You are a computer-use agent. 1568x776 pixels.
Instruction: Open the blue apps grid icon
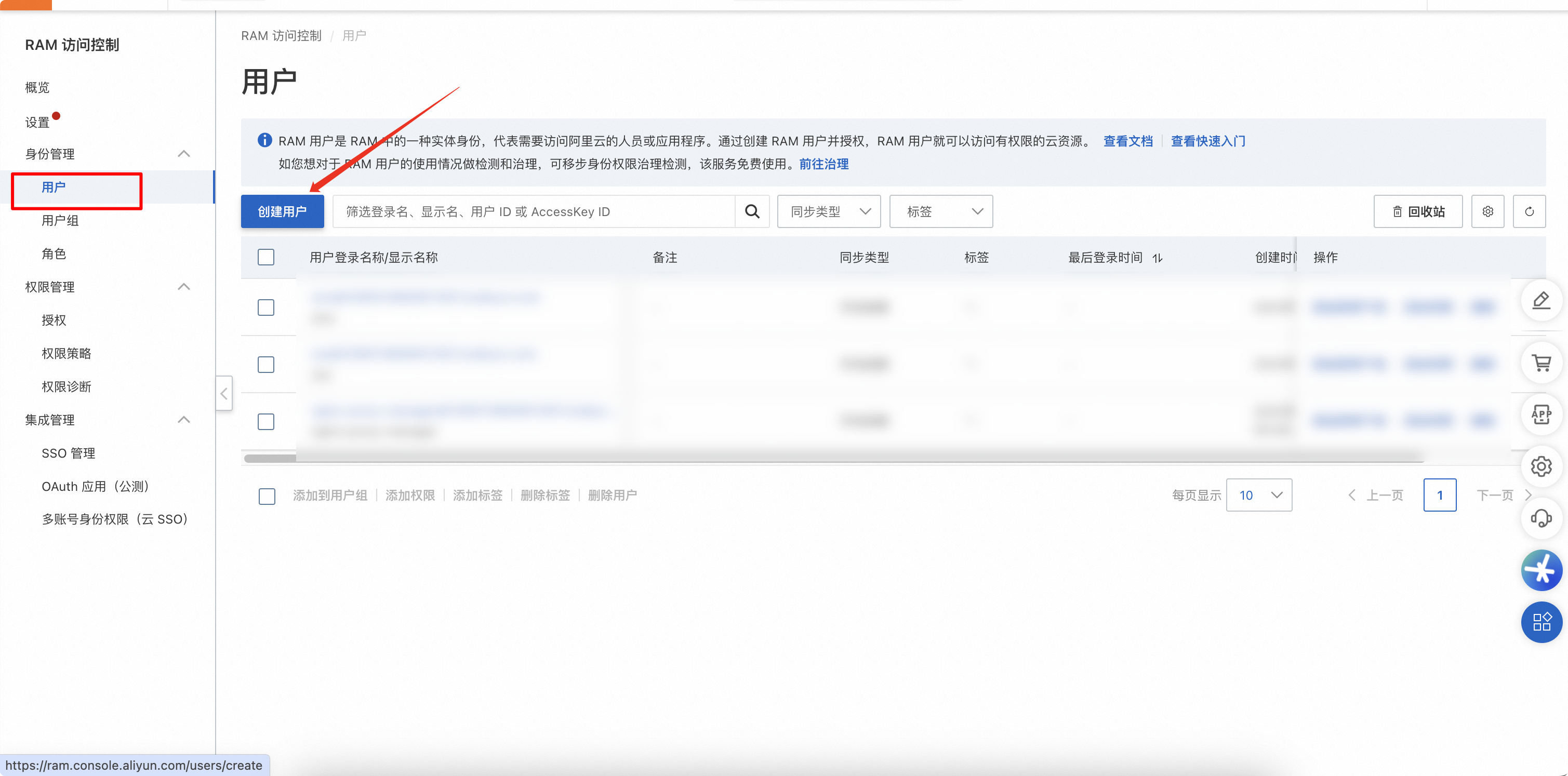(1541, 622)
